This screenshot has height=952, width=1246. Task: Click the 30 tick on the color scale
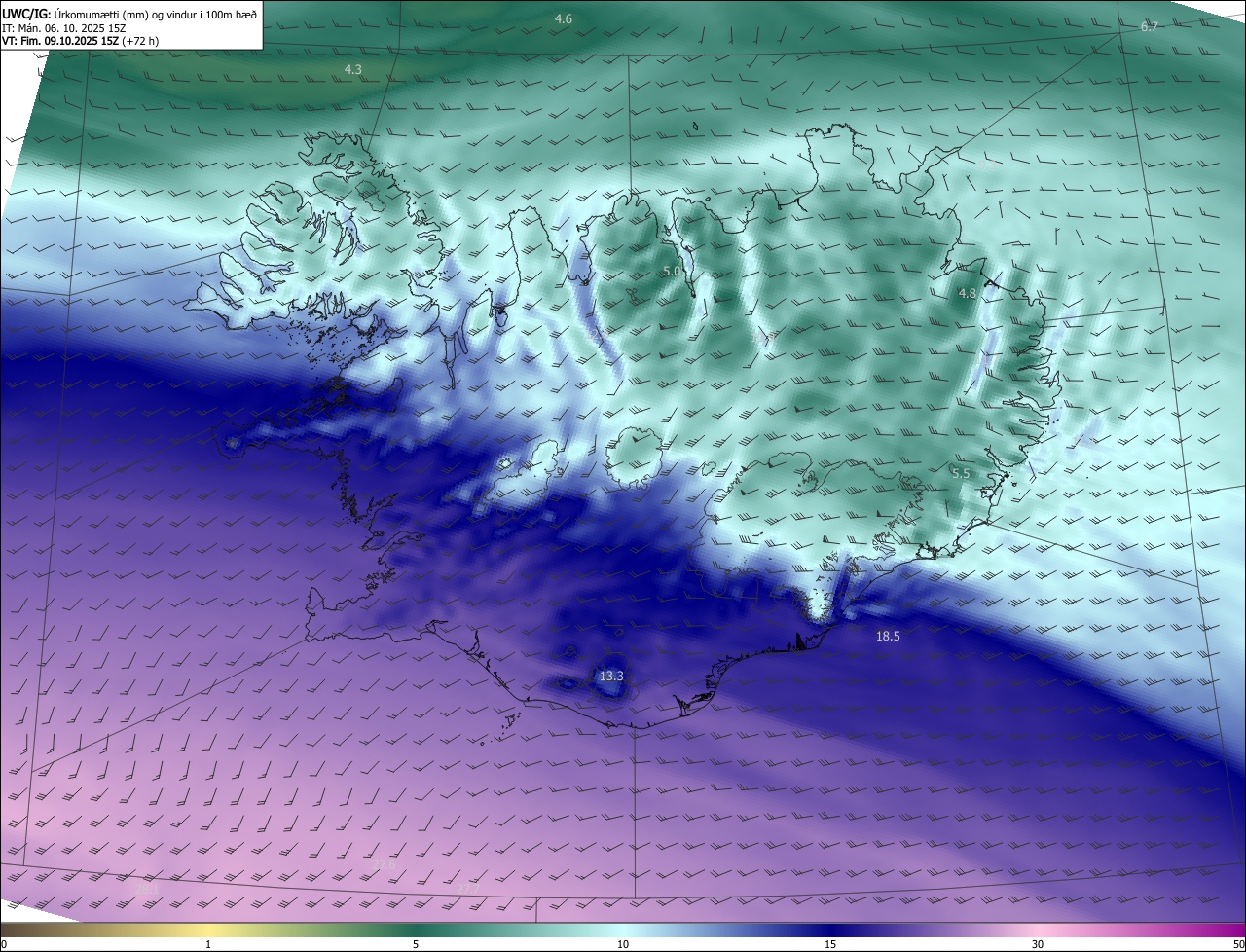[1038, 944]
